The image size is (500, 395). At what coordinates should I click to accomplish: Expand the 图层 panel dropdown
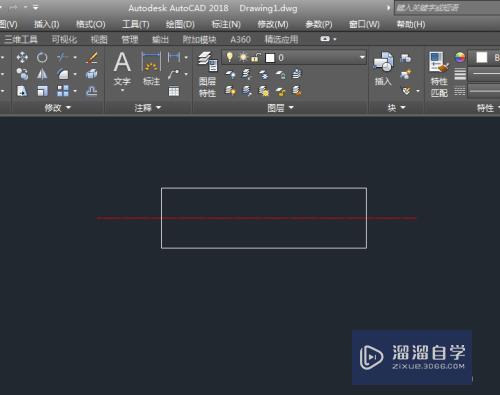(x=280, y=107)
